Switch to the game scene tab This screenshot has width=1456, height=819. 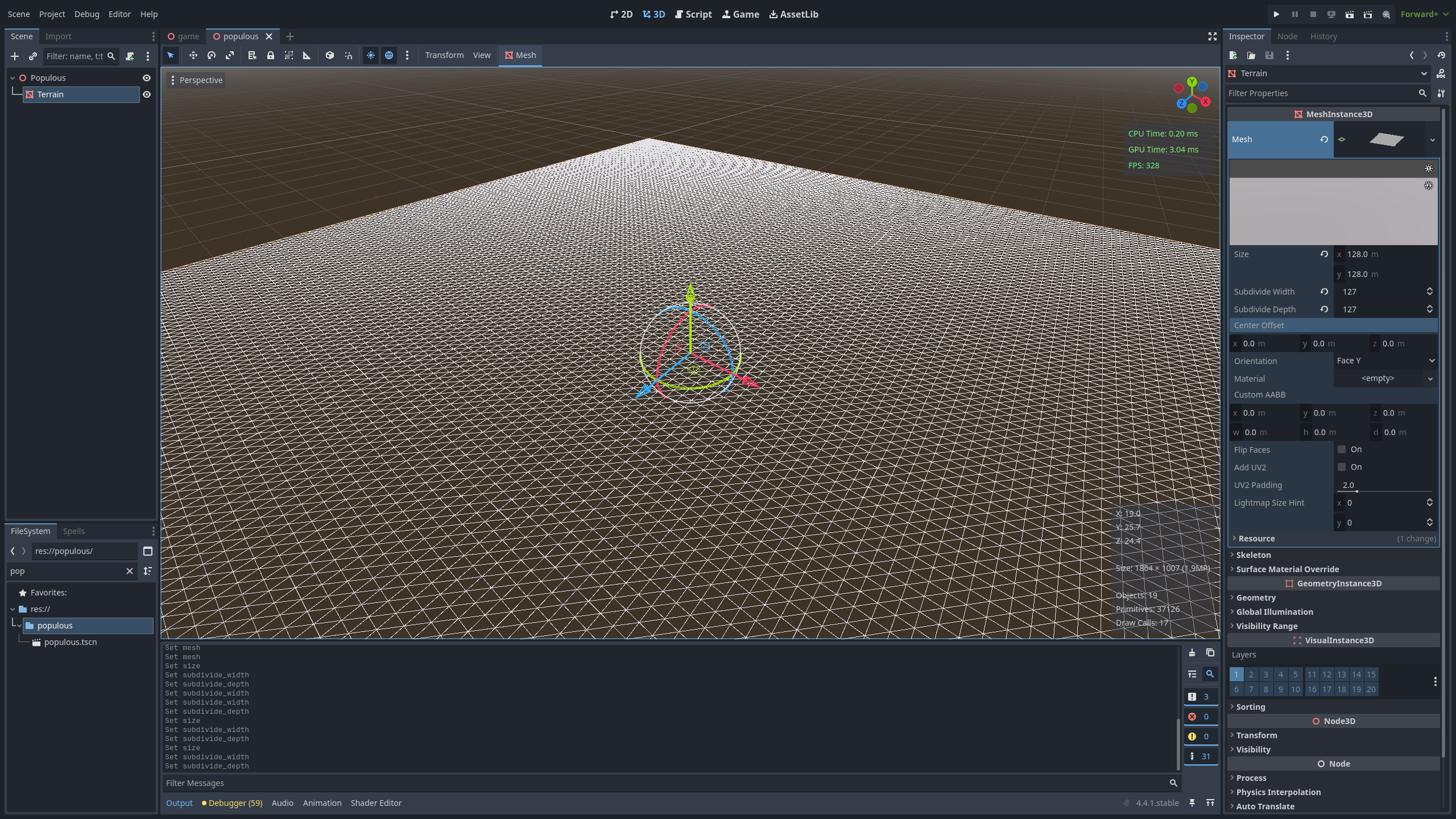(183, 36)
